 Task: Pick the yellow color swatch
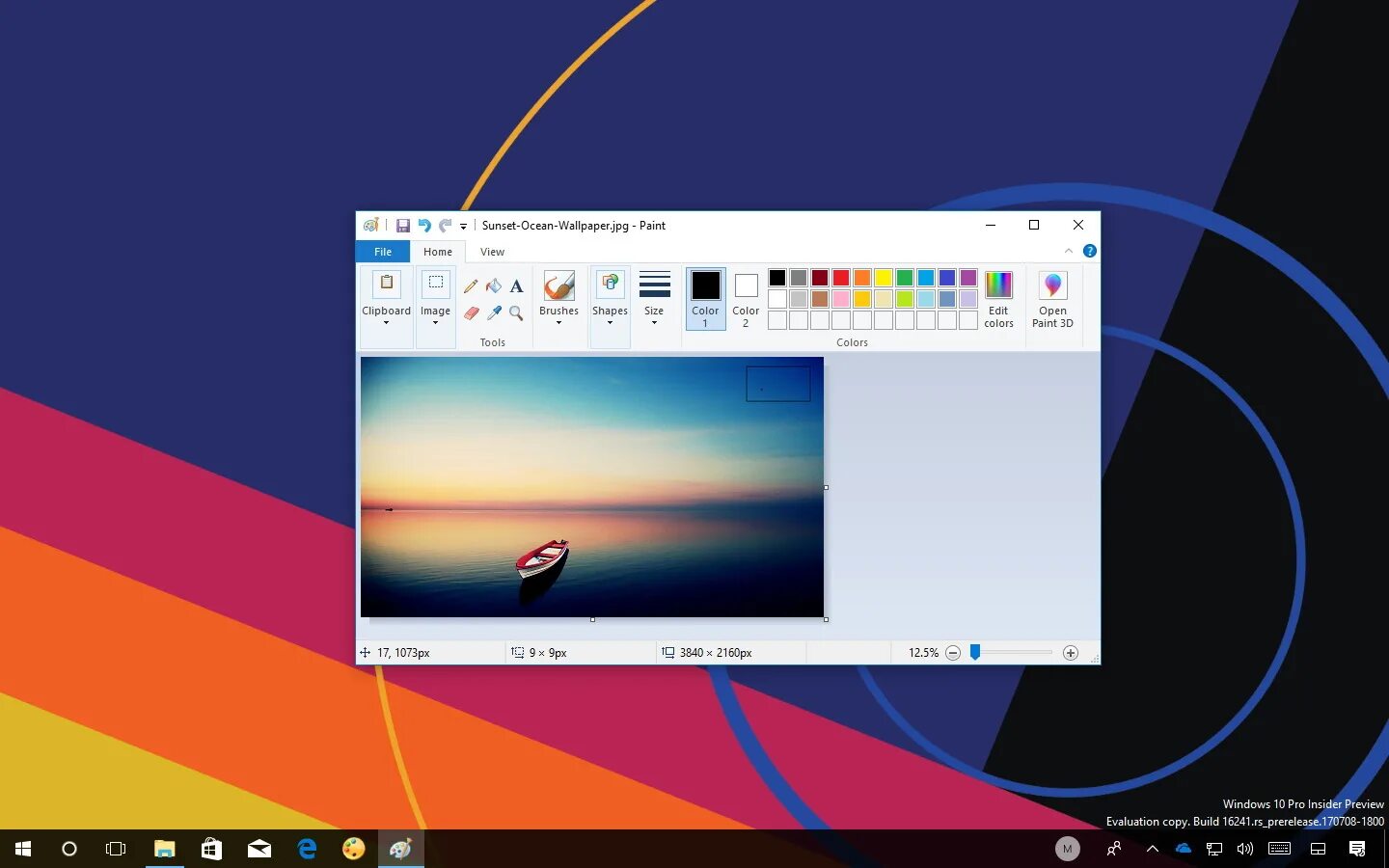pos(884,278)
